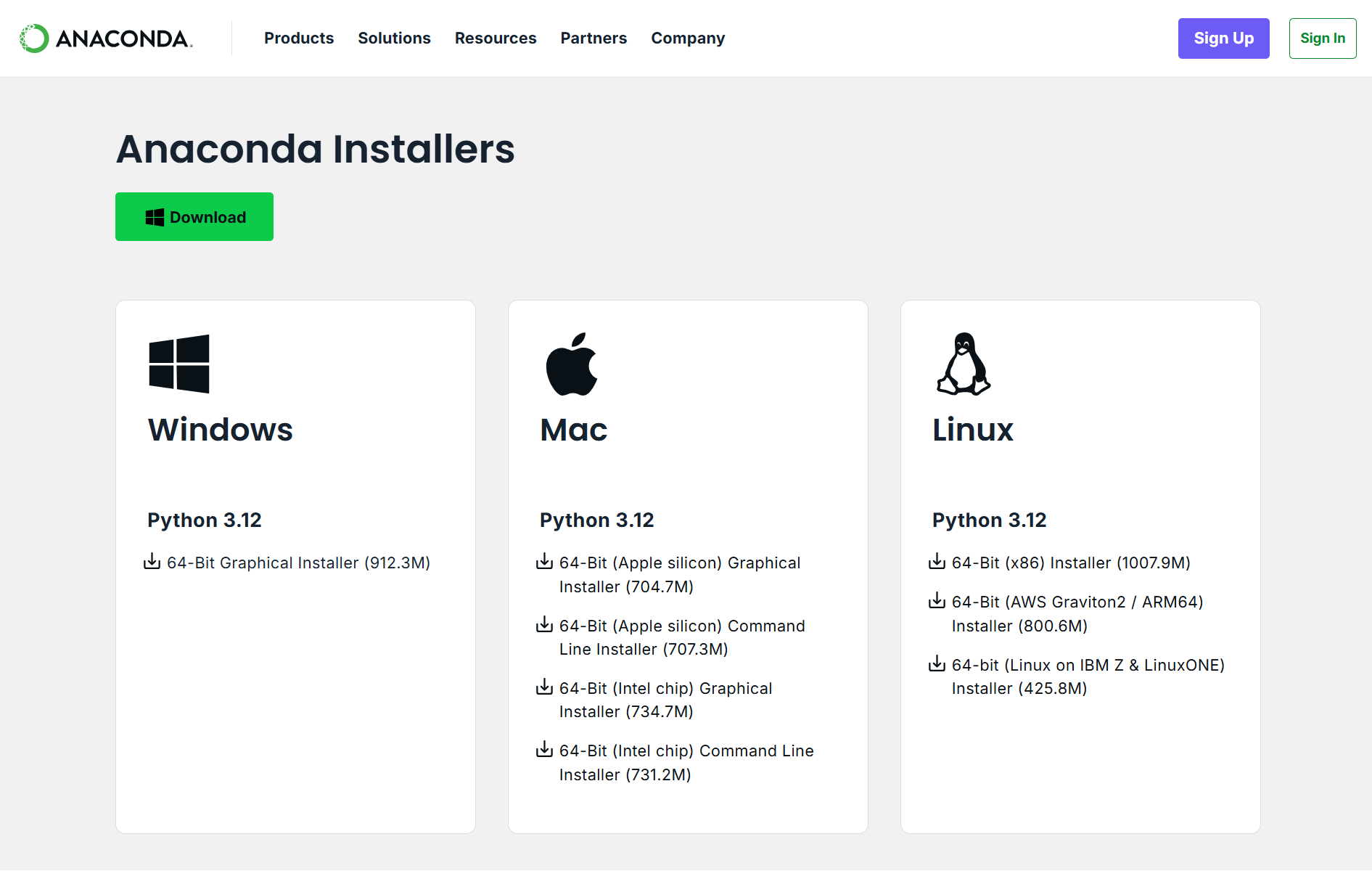1372x871 pixels.
Task: Download Mac Intel chip Command Line Installer (731.2M)
Action: tap(686, 762)
